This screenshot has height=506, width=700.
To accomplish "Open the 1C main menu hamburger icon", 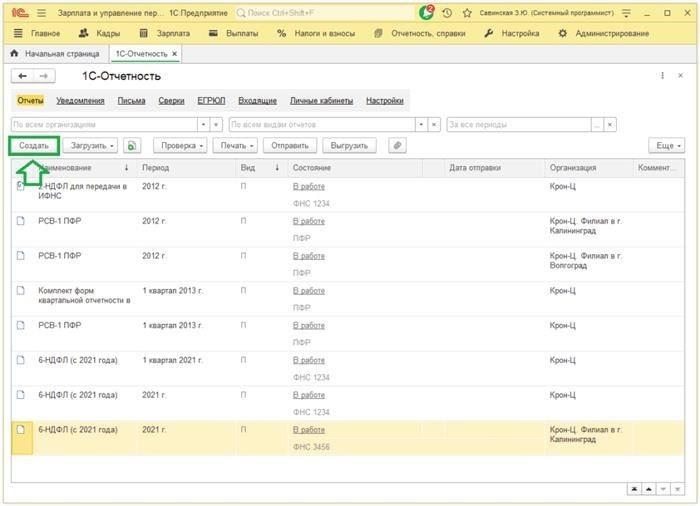I will (42, 13).
